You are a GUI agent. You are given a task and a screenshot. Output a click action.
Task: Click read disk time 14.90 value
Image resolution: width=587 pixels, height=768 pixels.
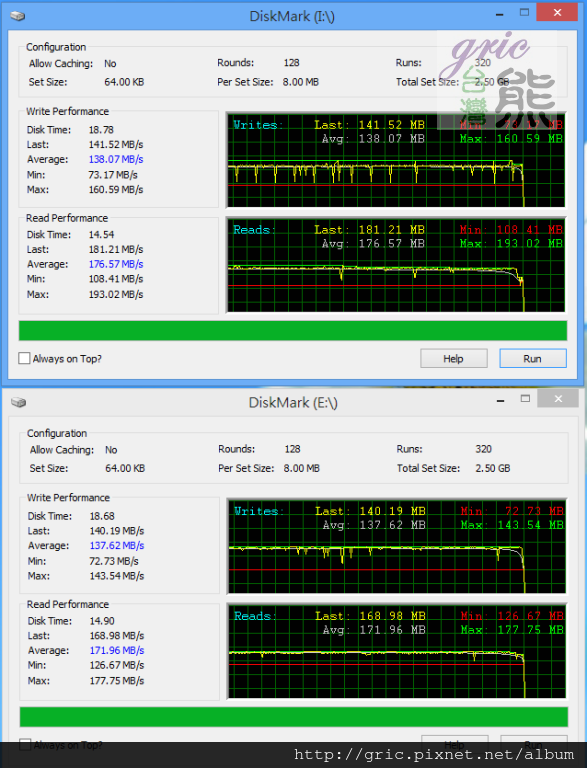102,621
